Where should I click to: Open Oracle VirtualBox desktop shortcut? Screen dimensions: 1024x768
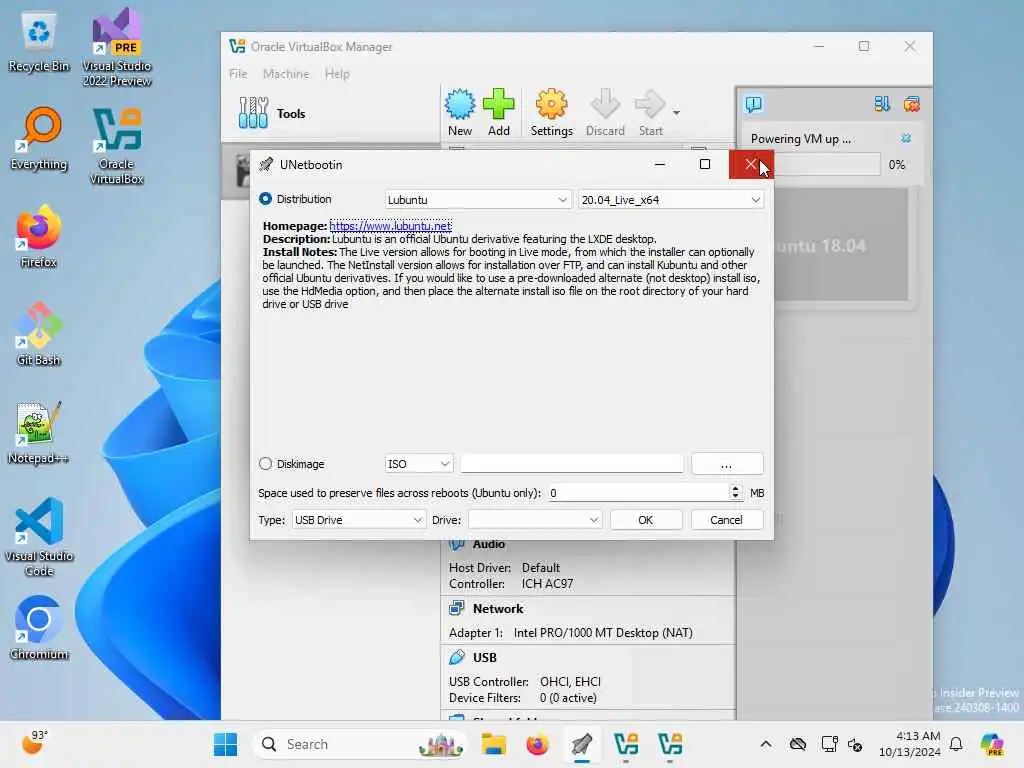[116, 145]
